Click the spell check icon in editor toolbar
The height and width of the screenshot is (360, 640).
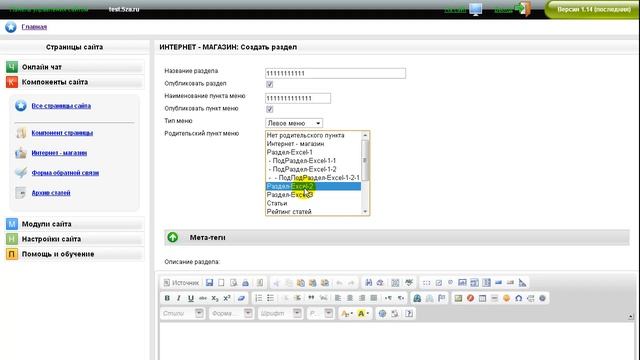(409, 282)
